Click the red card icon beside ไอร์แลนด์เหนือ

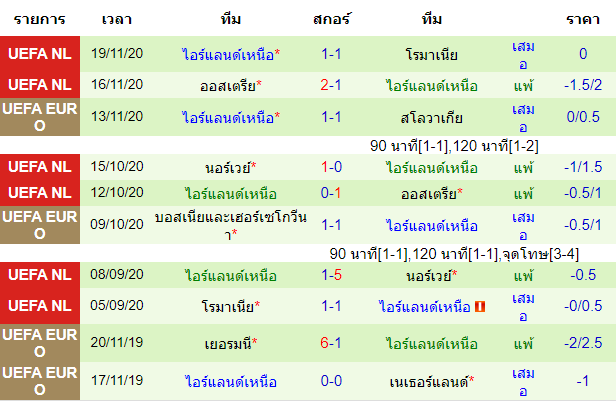tap(480, 306)
